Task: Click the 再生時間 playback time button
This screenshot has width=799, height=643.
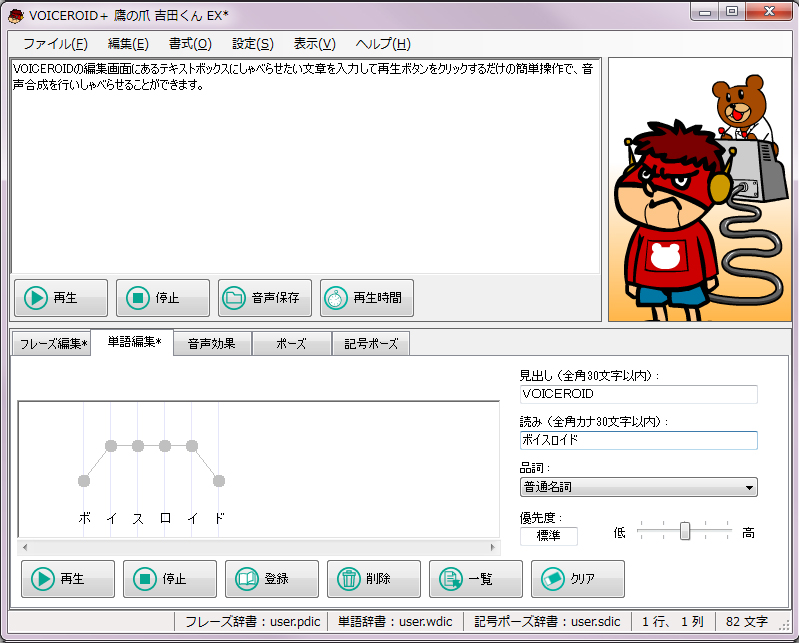Action: (366, 298)
